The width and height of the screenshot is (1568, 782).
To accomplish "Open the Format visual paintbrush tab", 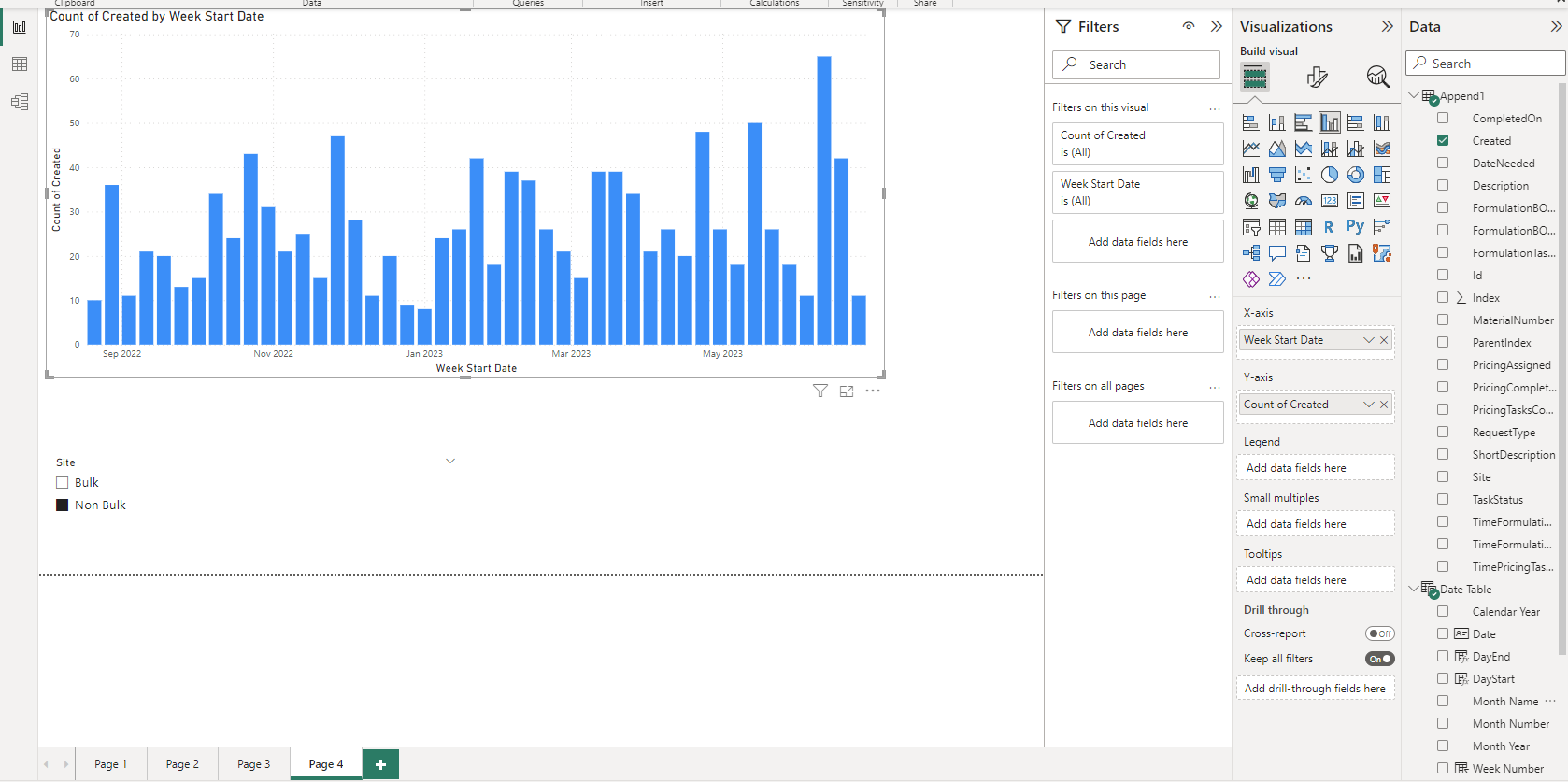I will click(x=1317, y=77).
